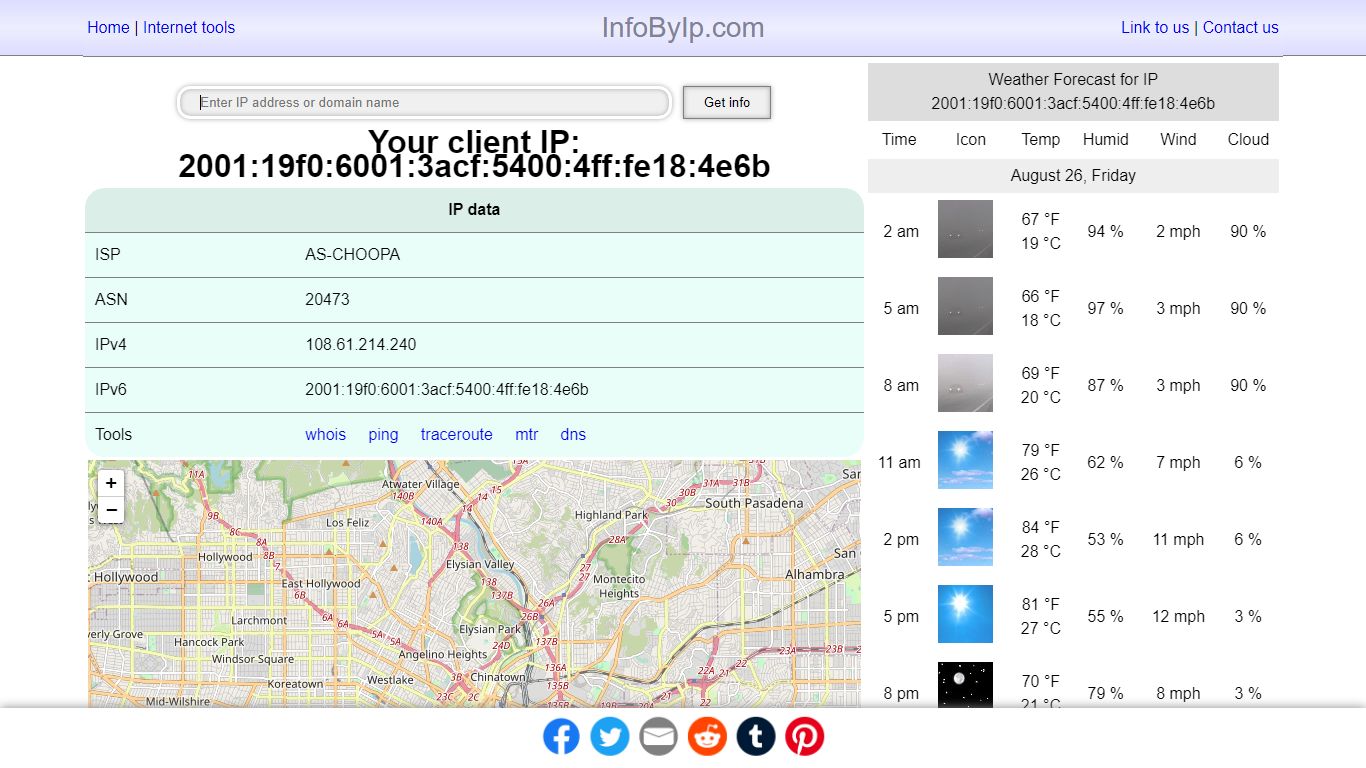Click the Temp column header
This screenshot has width=1366, height=768.
click(1041, 139)
